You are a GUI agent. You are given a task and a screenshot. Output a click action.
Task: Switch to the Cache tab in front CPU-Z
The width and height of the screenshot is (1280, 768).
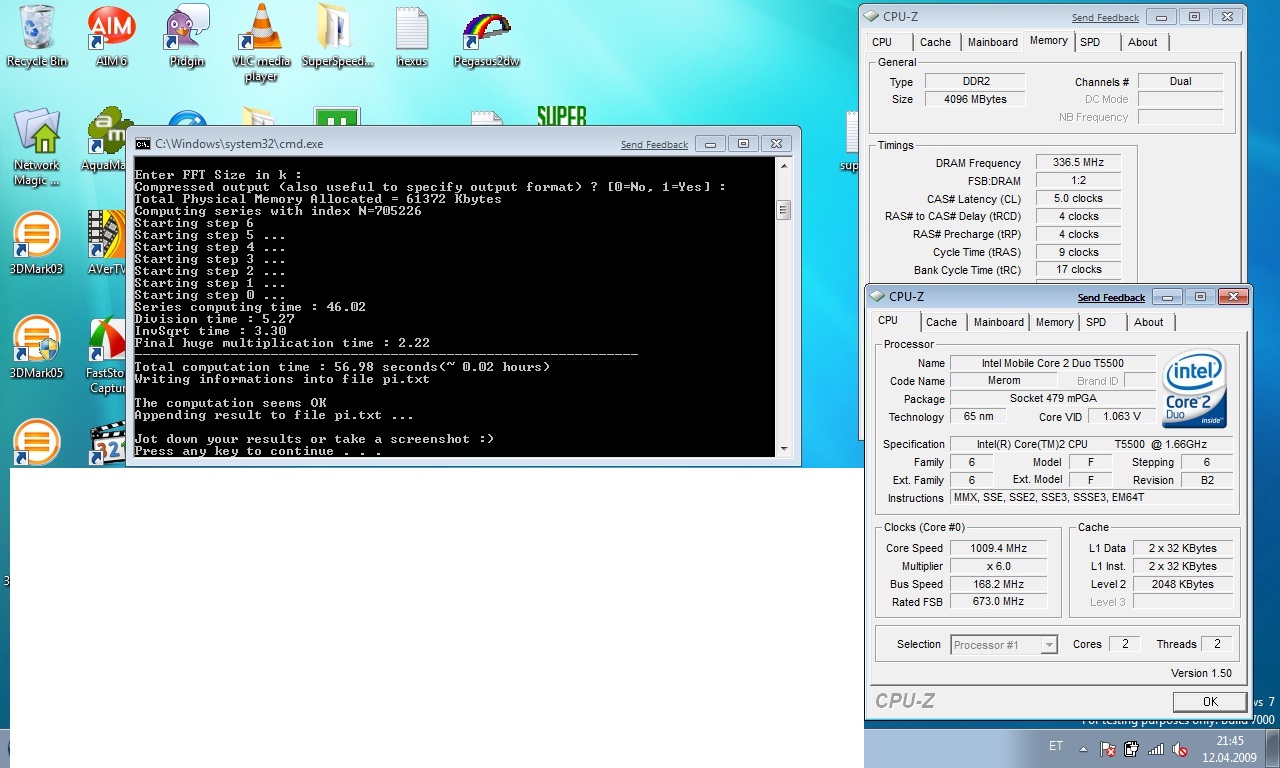[941, 322]
